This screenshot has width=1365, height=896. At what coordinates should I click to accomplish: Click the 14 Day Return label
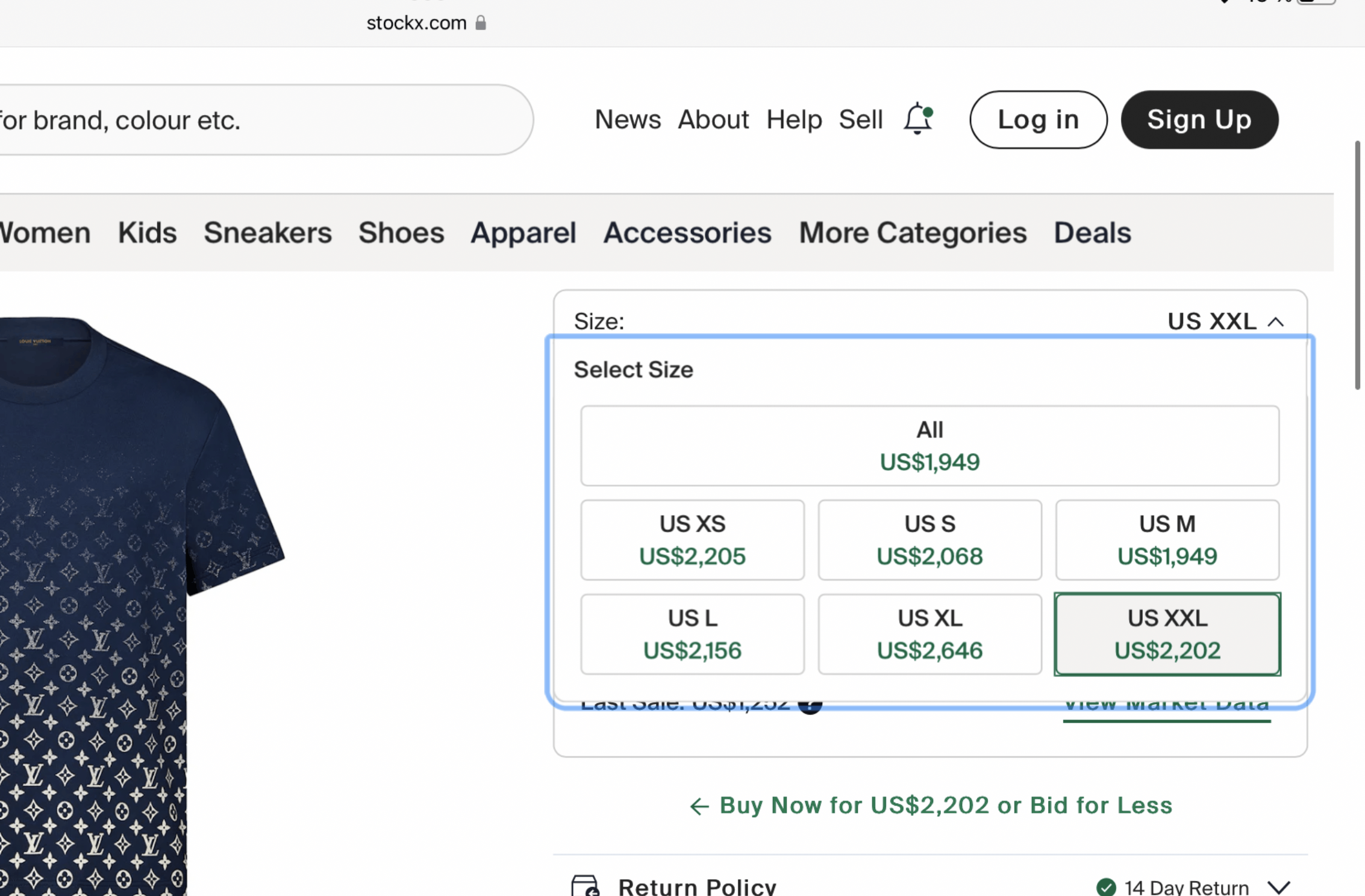point(1186,887)
